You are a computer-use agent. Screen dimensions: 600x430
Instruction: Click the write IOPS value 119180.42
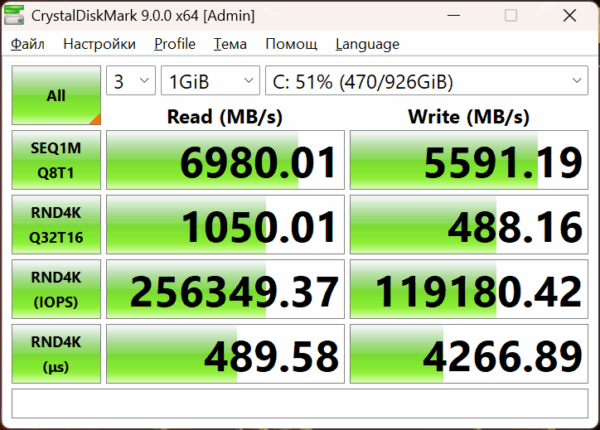coord(469,289)
